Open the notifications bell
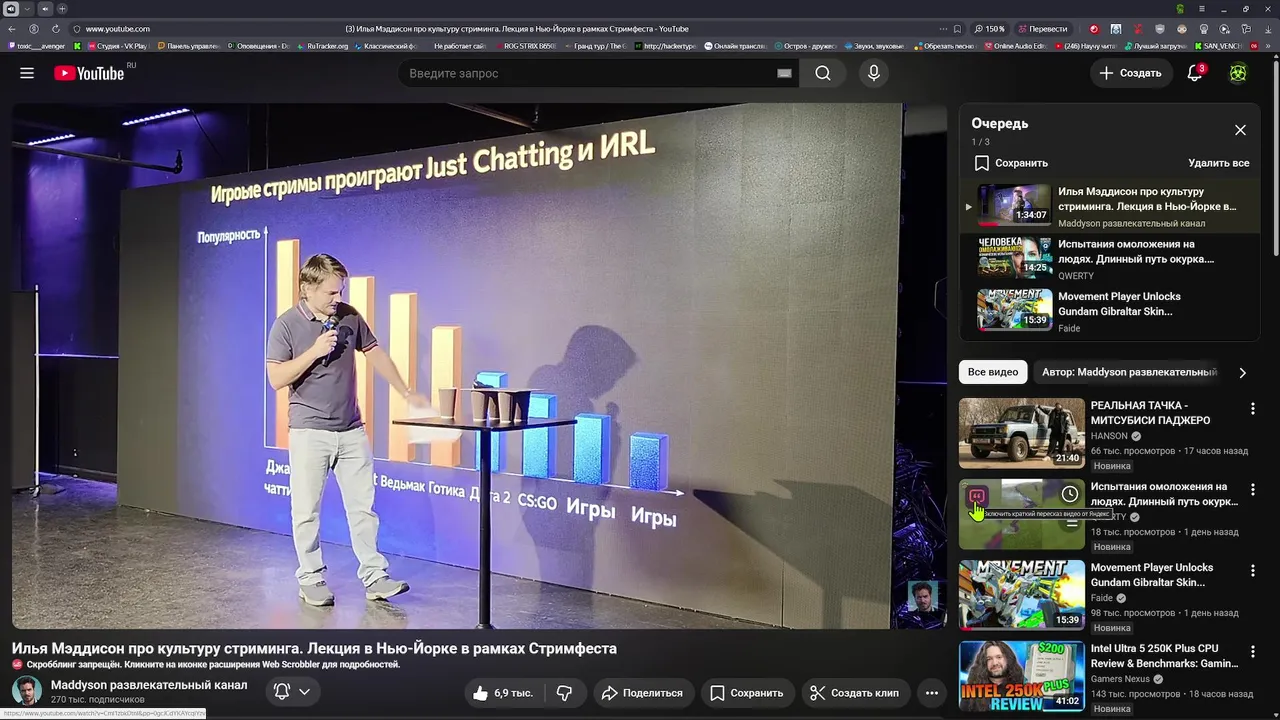 click(1195, 73)
